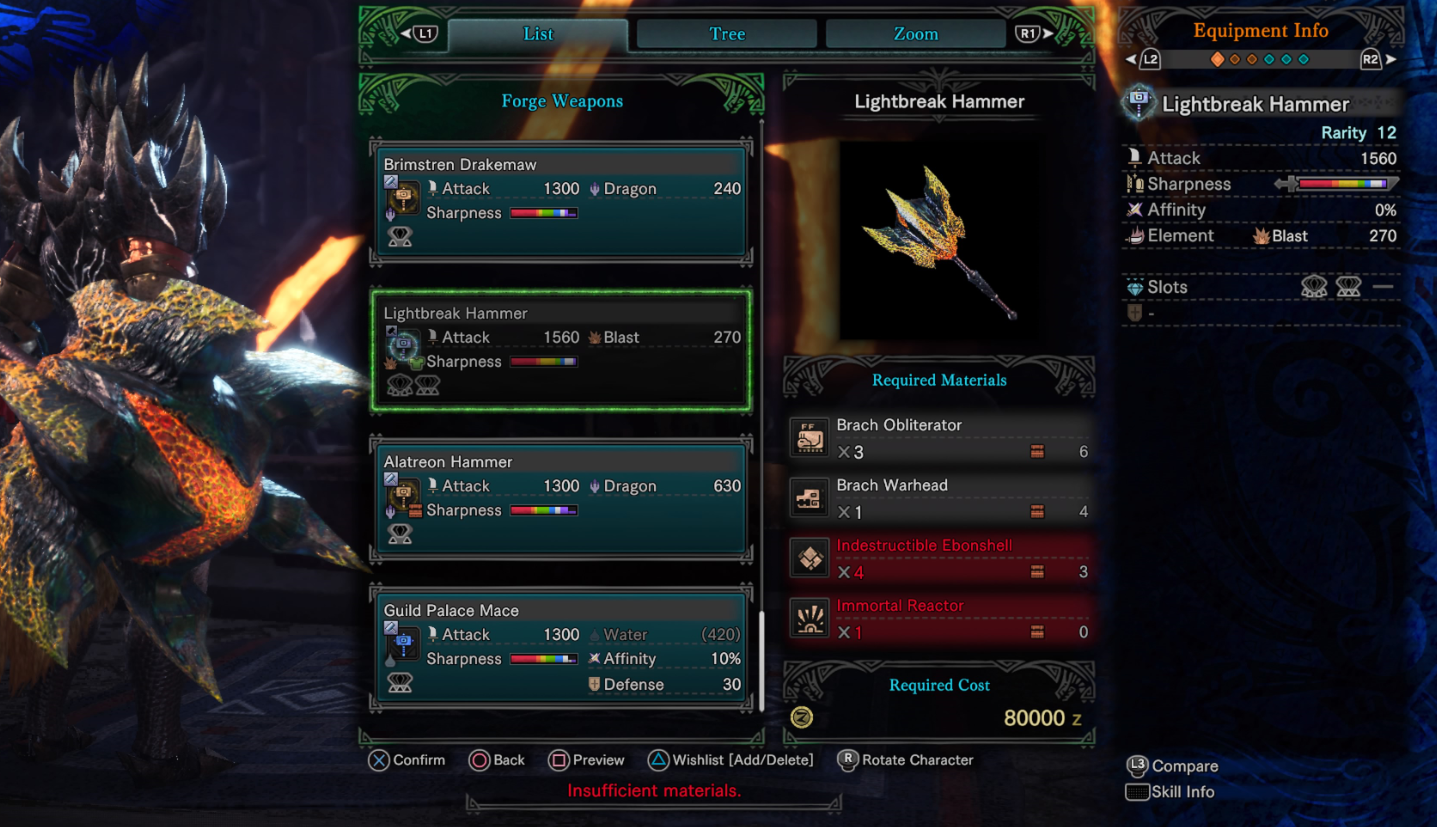
Task: Click the Confirm button prompt
Action: 407,760
